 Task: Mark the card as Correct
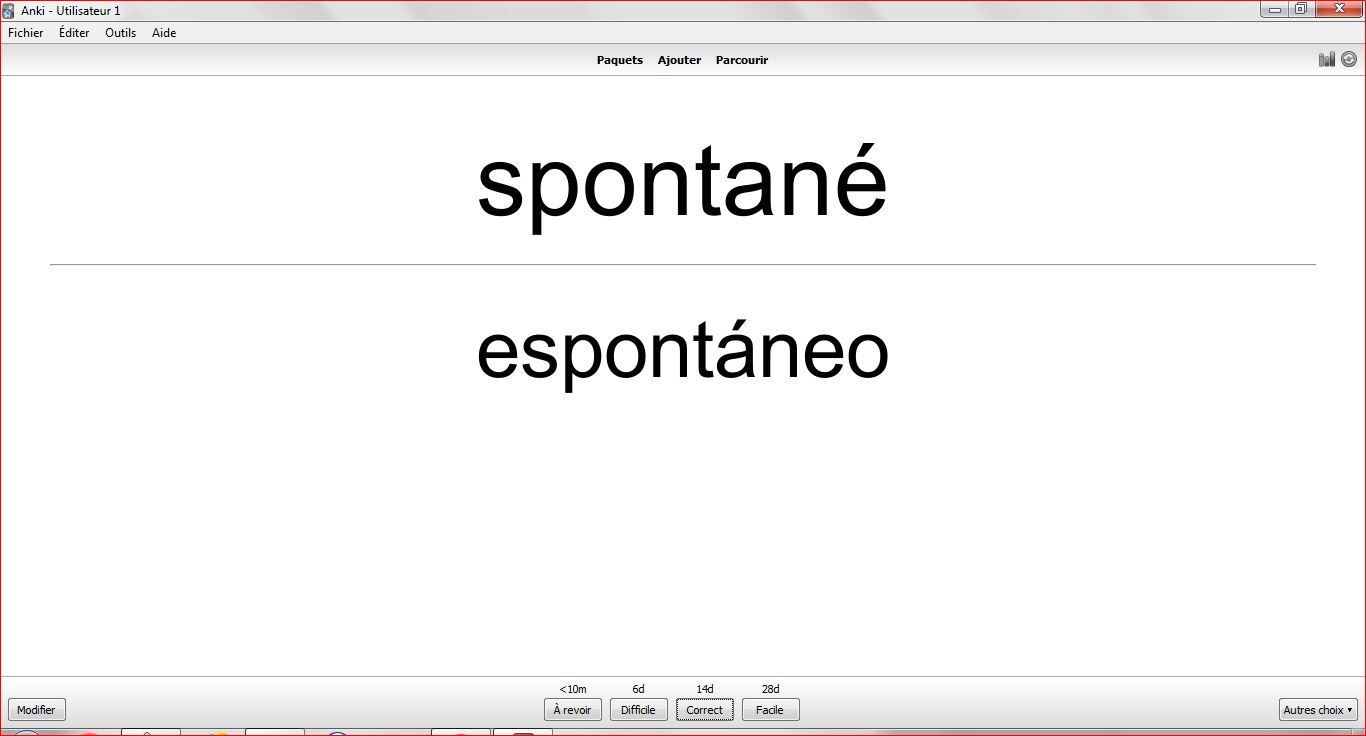point(705,710)
